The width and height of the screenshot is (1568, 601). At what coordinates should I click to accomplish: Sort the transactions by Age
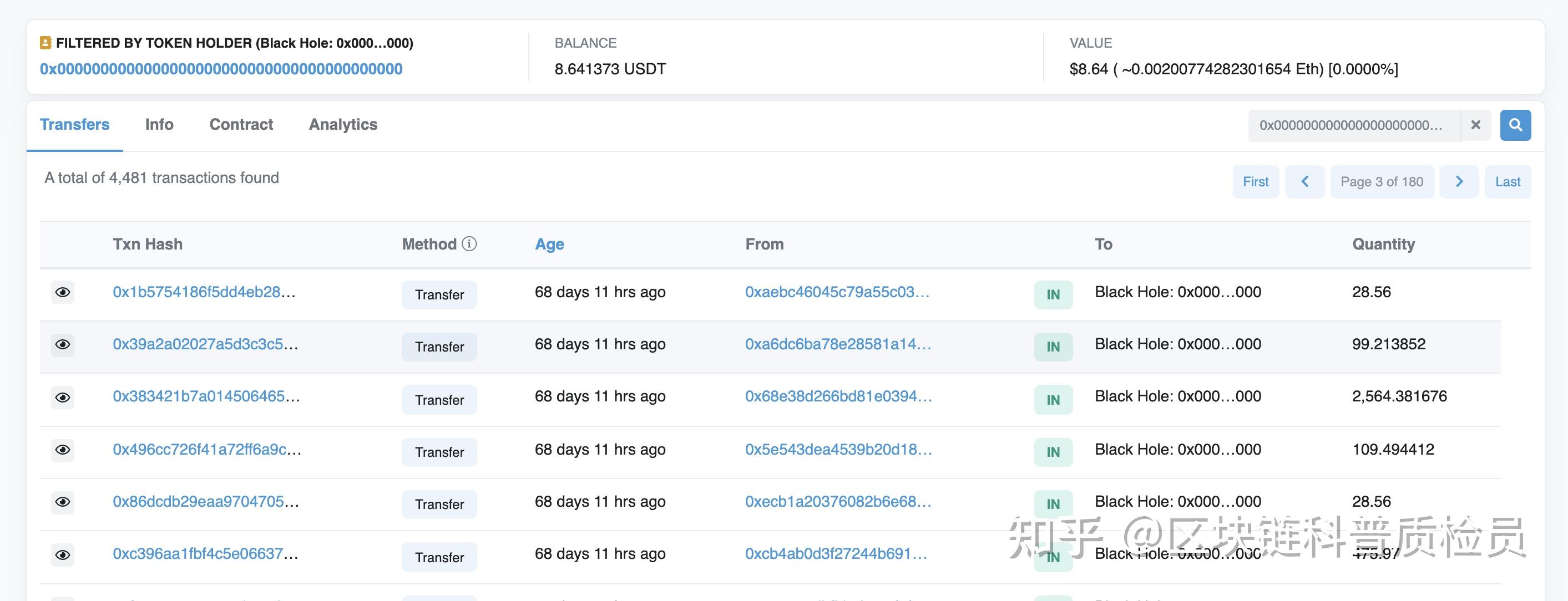click(x=548, y=243)
